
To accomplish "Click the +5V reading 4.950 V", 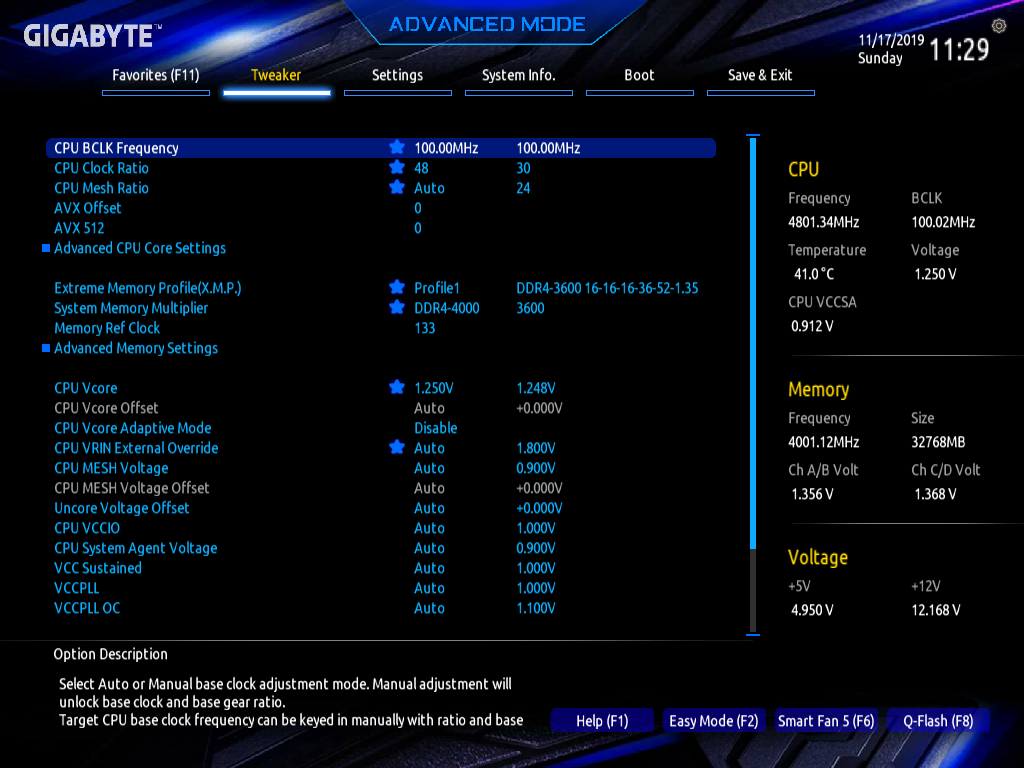I will (812, 610).
